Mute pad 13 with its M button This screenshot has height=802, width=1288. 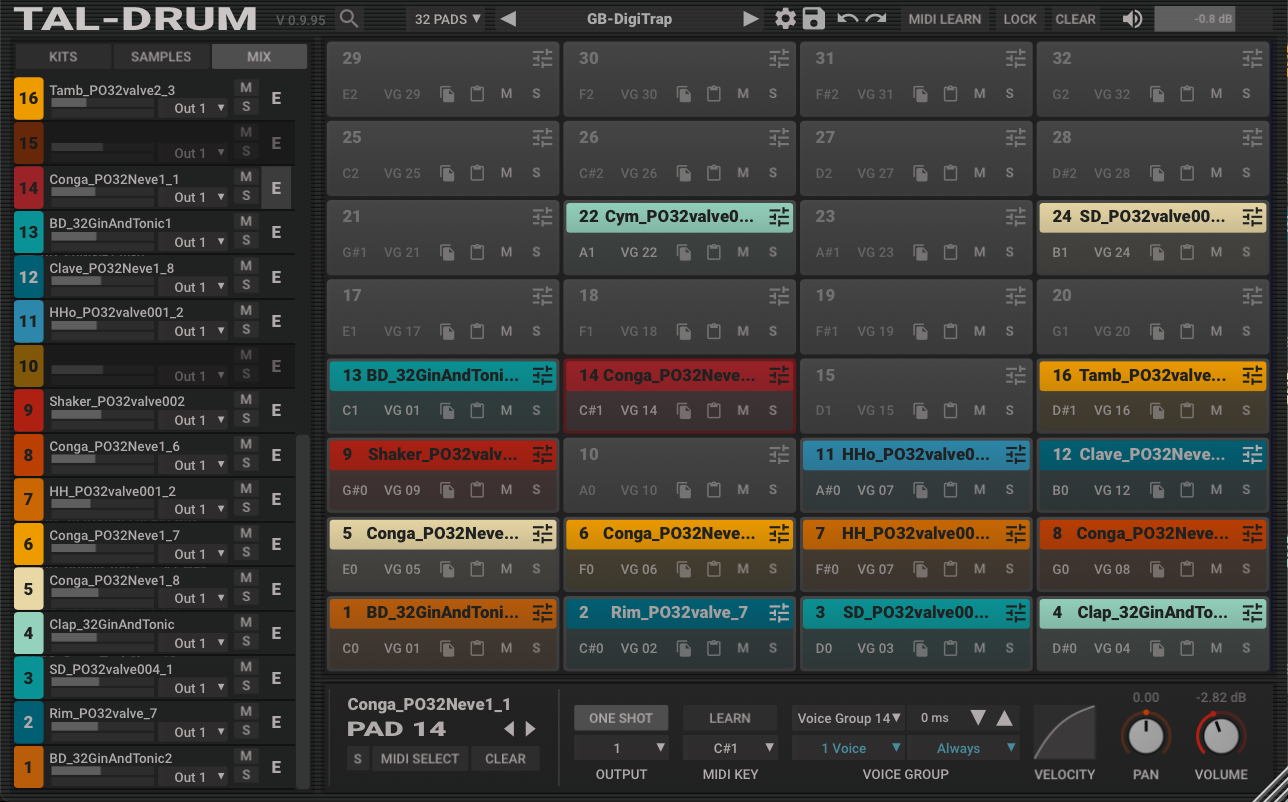[x=506, y=410]
